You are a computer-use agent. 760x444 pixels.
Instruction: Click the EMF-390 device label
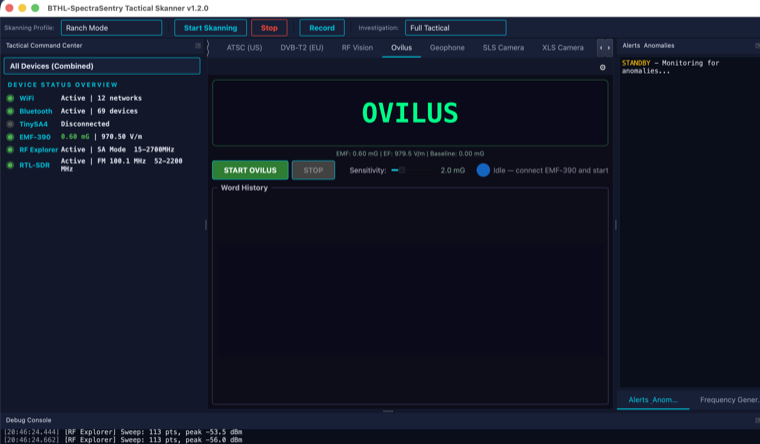coord(35,137)
